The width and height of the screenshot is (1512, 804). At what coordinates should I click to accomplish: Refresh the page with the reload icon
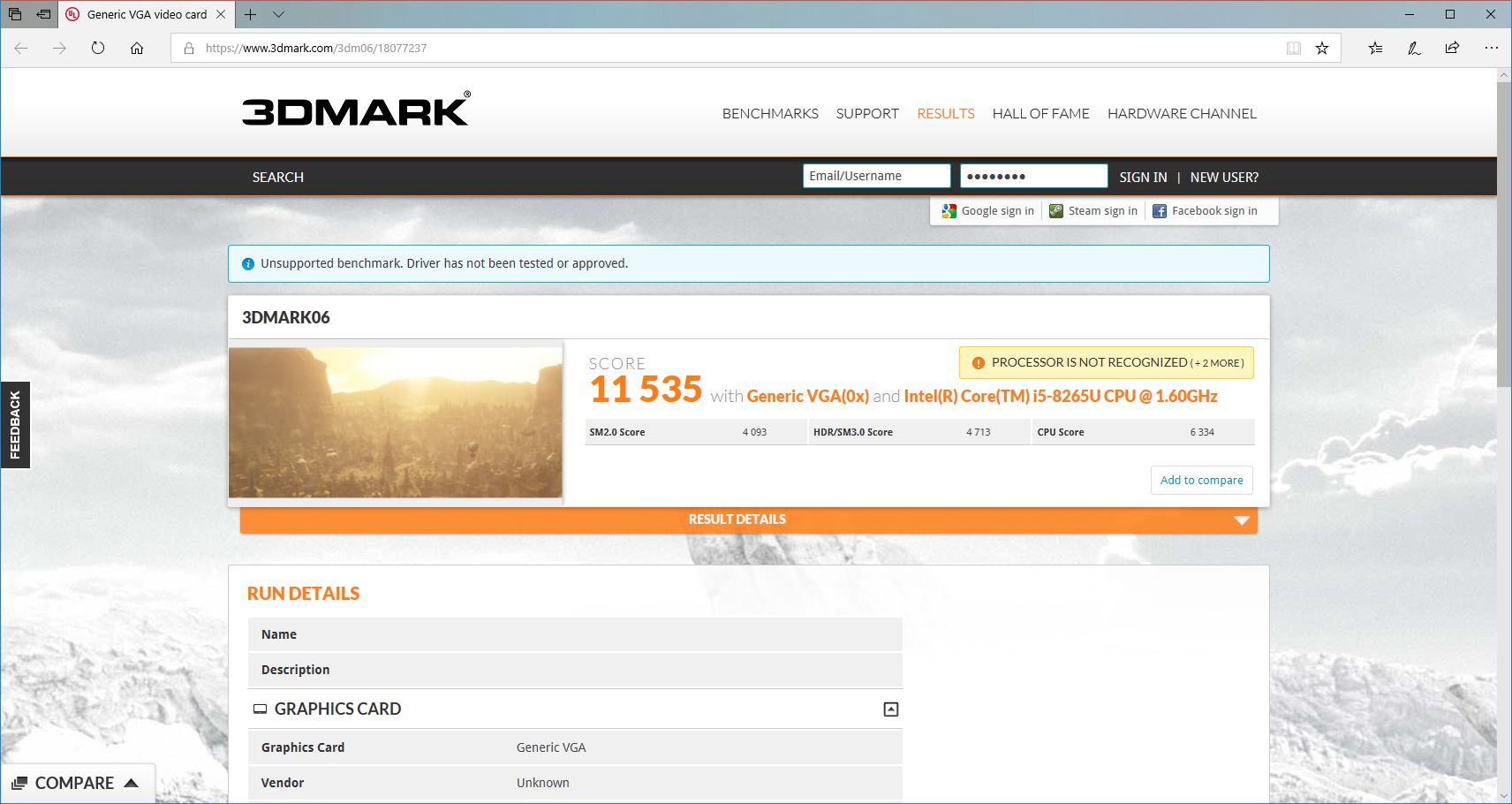point(98,48)
